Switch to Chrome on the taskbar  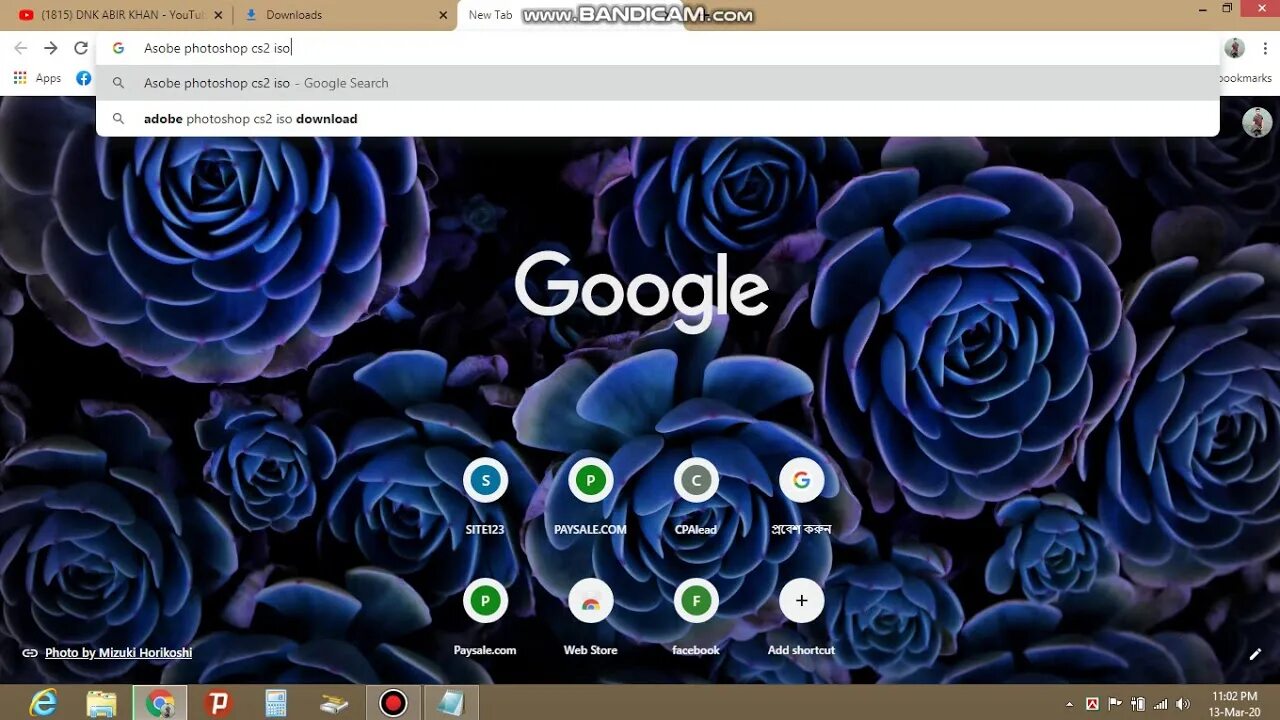[159, 703]
